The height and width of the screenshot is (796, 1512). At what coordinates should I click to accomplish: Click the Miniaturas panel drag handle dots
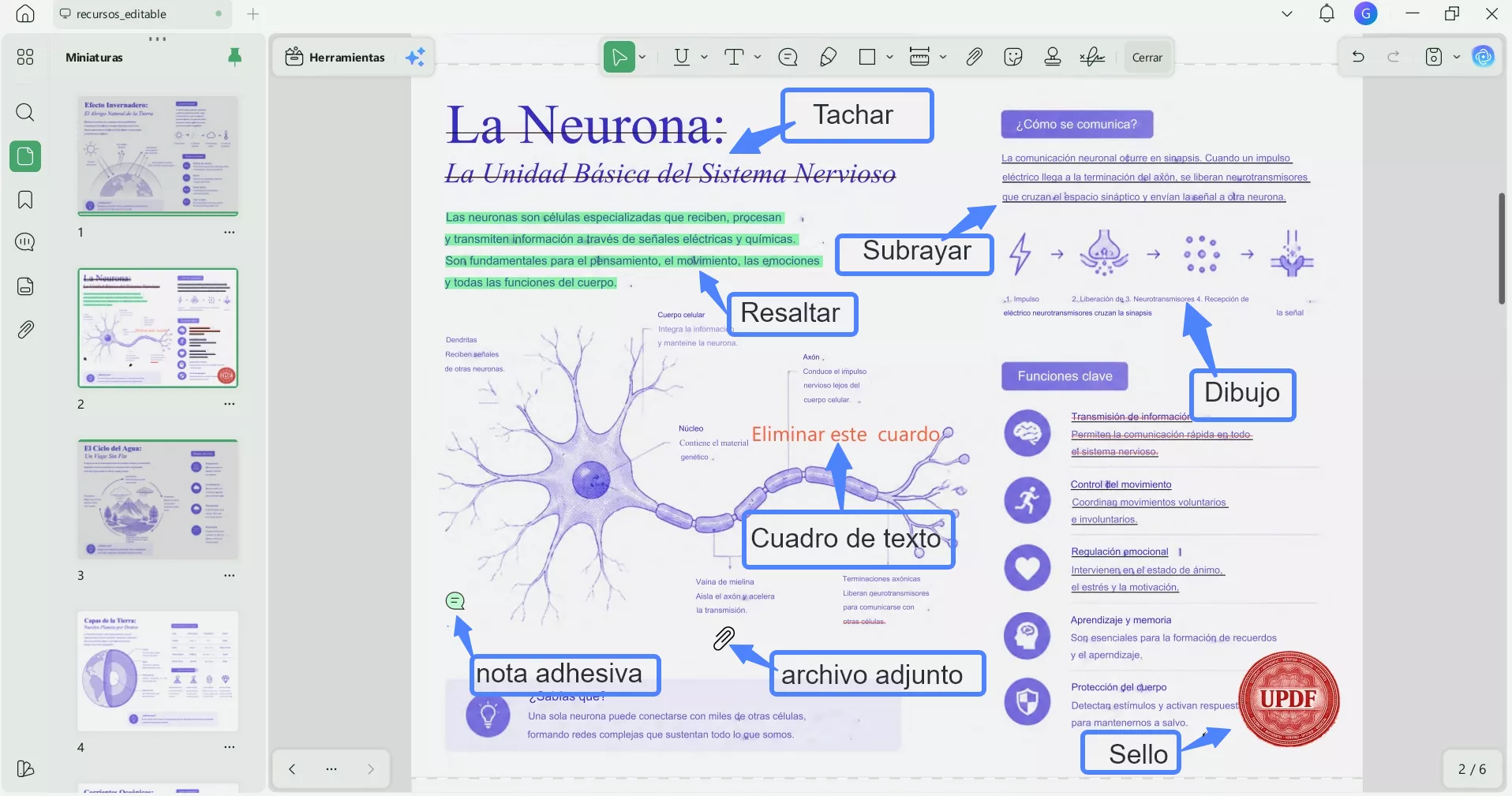157,39
